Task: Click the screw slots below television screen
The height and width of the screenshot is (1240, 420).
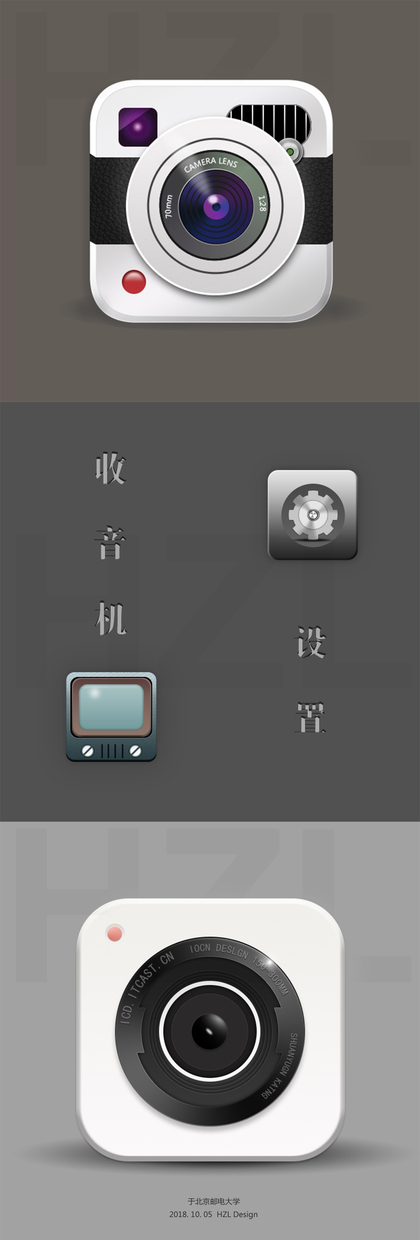Action: (x=113, y=749)
